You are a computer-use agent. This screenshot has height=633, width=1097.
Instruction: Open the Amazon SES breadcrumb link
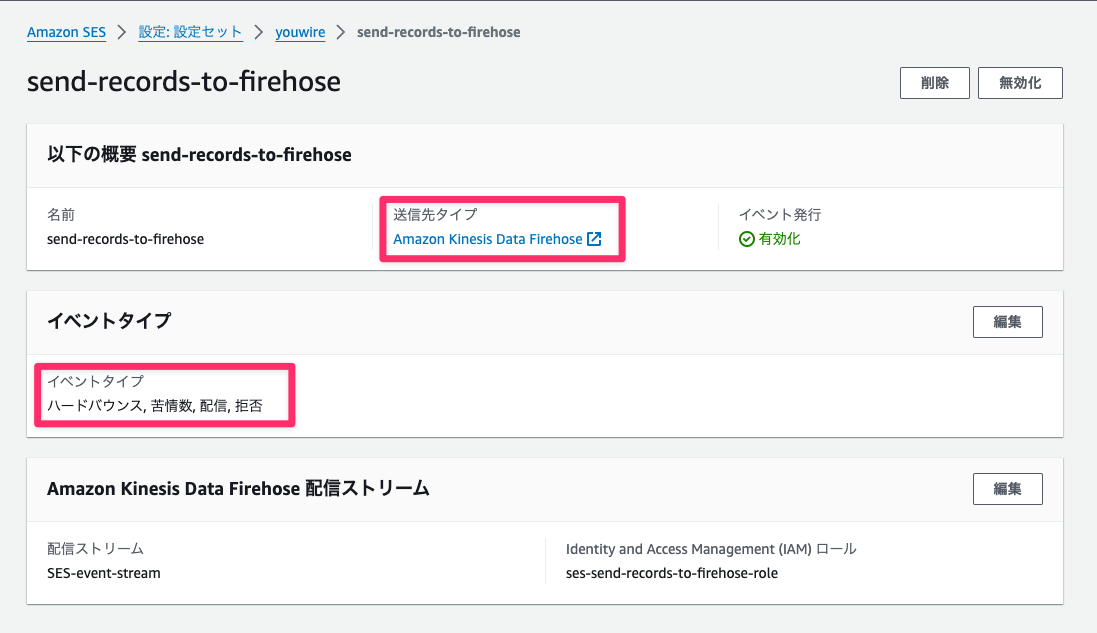click(x=66, y=32)
